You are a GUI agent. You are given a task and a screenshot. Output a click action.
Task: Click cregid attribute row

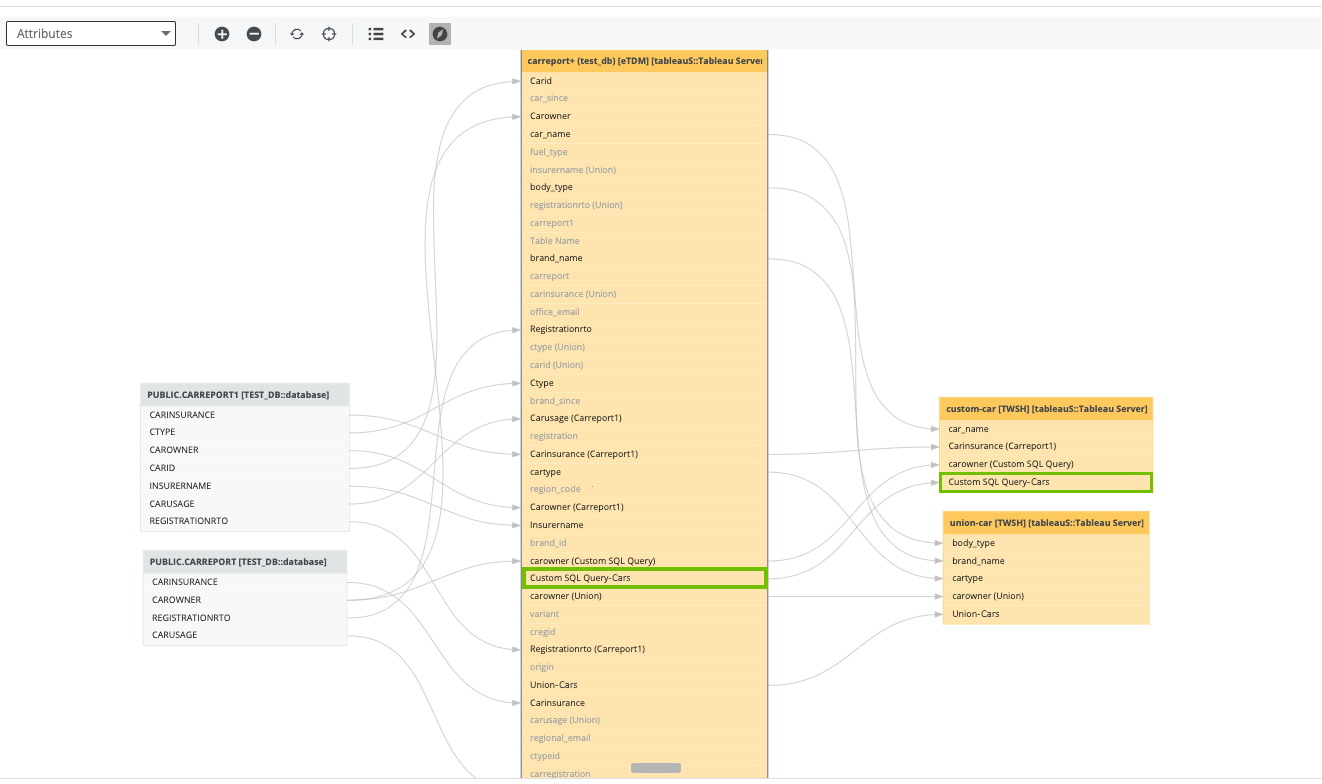[645, 632]
